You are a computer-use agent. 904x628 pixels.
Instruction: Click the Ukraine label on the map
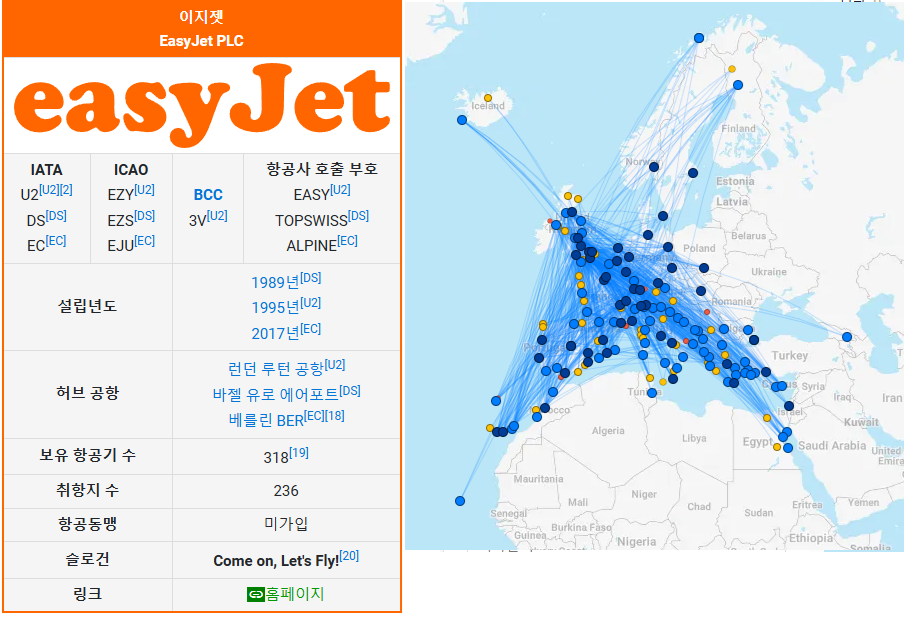coord(769,272)
